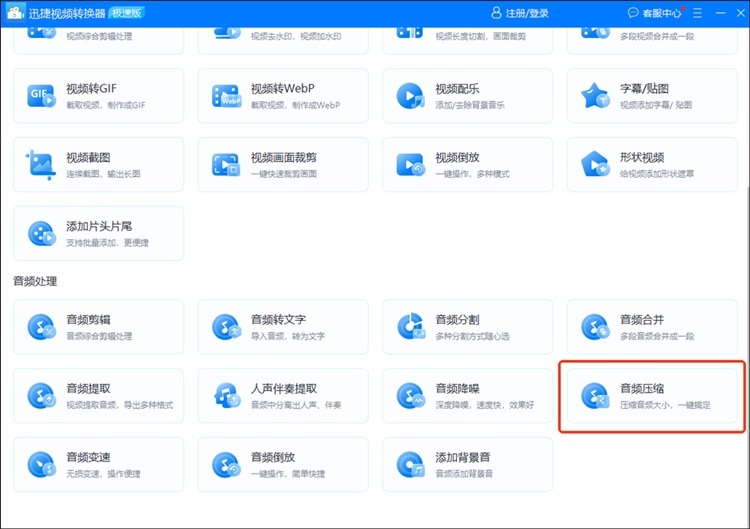This screenshot has height=529, width=750.
Task: Click the 添加背景音 icon
Action: 411,464
